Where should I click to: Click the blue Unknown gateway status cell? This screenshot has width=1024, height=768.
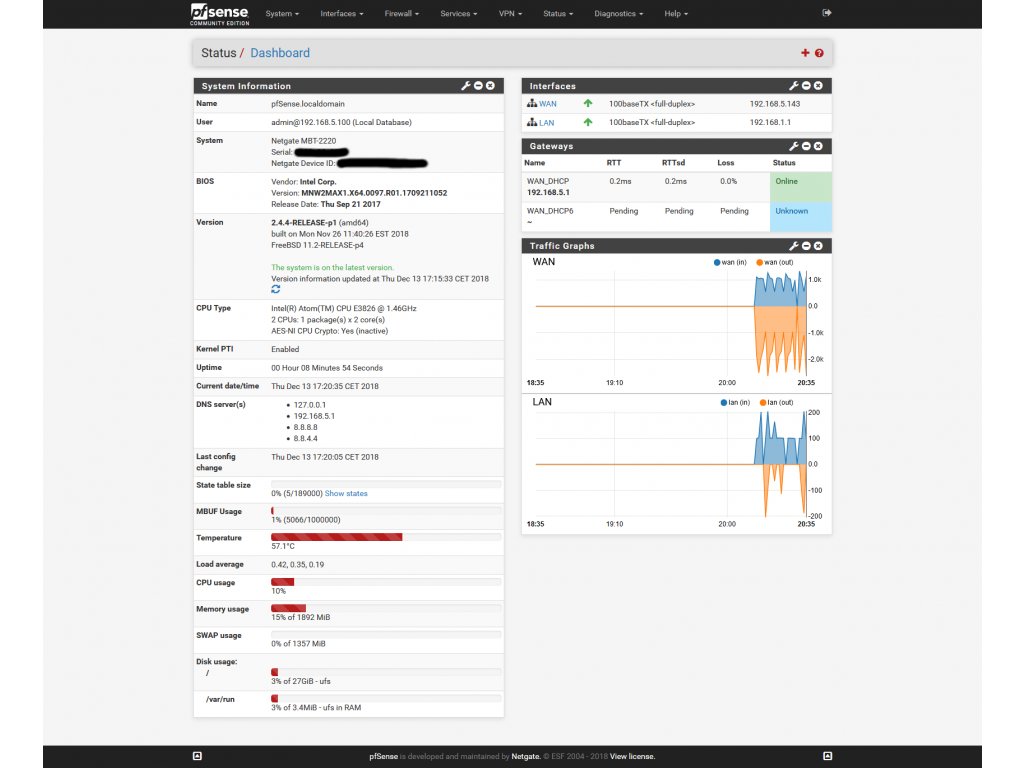(801, 217)
